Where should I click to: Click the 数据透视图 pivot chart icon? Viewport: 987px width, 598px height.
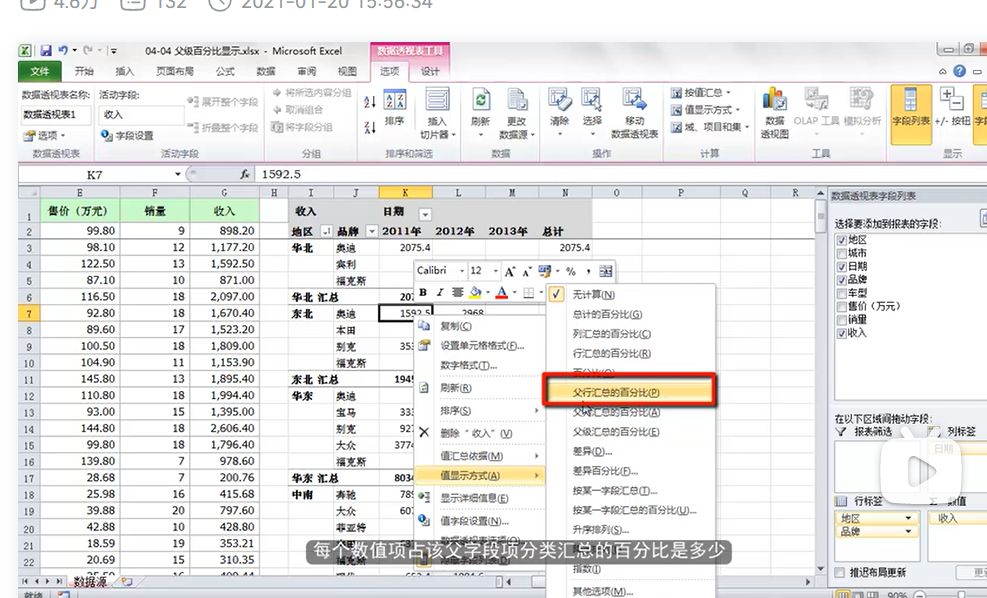774,113
